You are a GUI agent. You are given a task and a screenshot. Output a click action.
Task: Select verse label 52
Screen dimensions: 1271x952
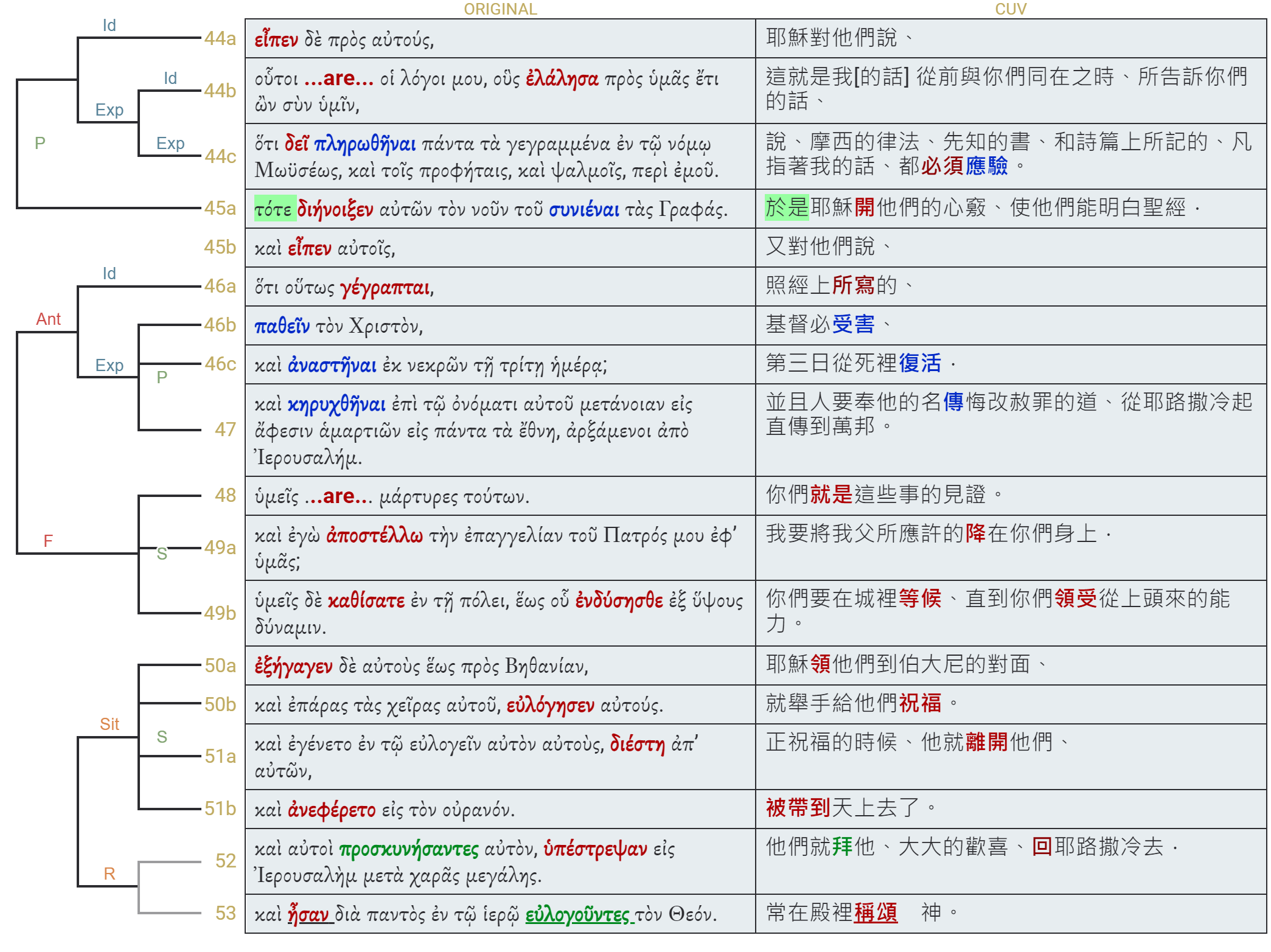[x=225, y=860]
